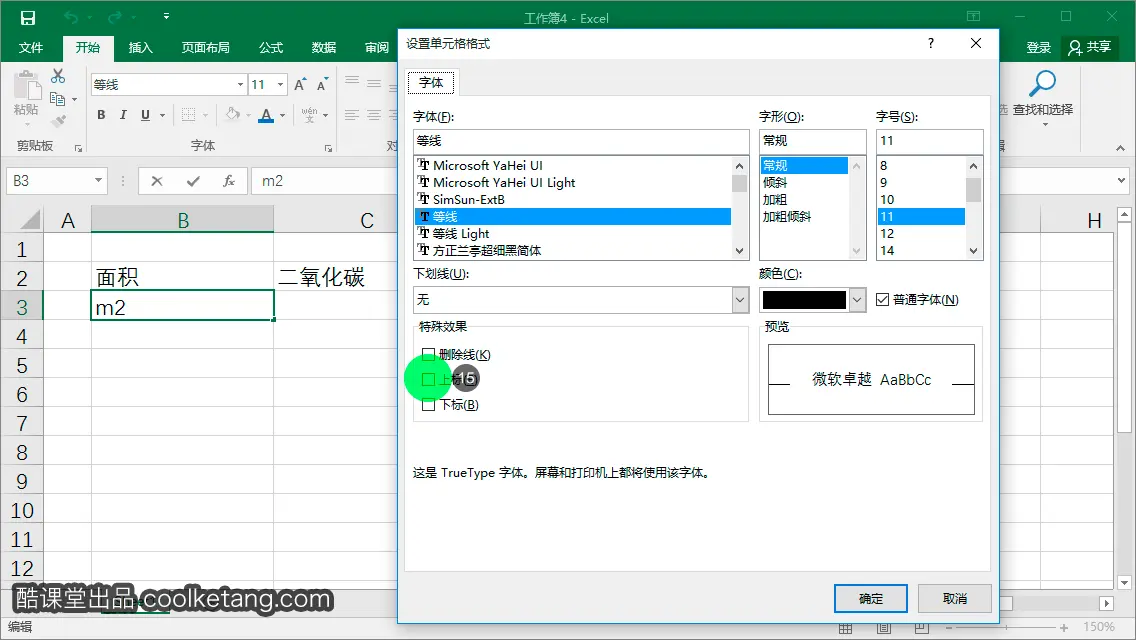Click the Paste clipboard icon
Viewport: 1136px width, 640px height.
(x=27, y=86)
